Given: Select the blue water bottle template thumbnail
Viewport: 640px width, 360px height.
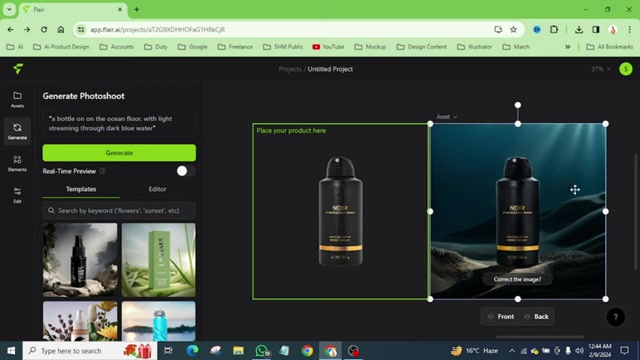Looking at the screenshot, I should pos(159,321).
